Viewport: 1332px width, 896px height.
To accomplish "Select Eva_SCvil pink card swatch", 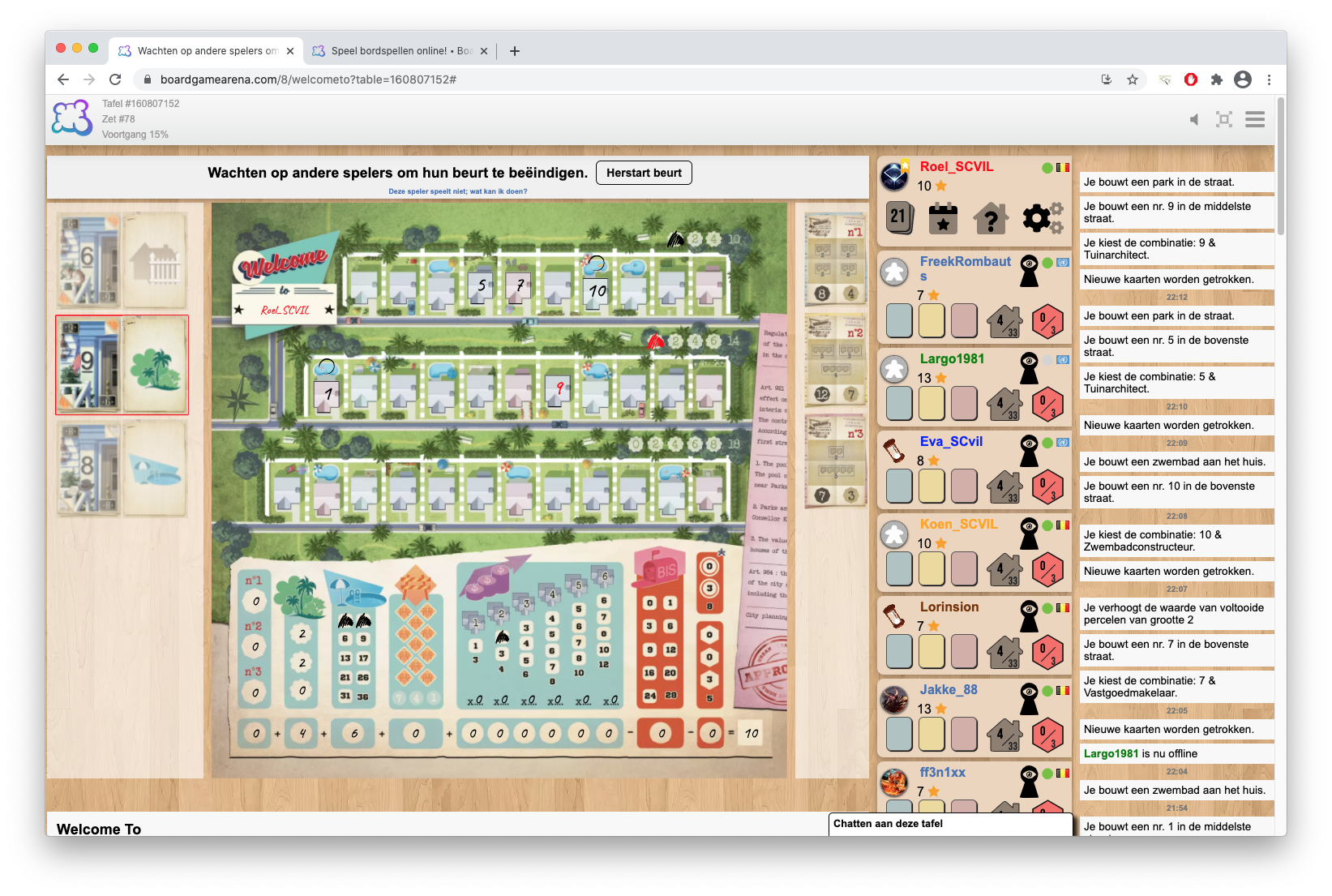I will pyautogui.click(x=964, y=487).
